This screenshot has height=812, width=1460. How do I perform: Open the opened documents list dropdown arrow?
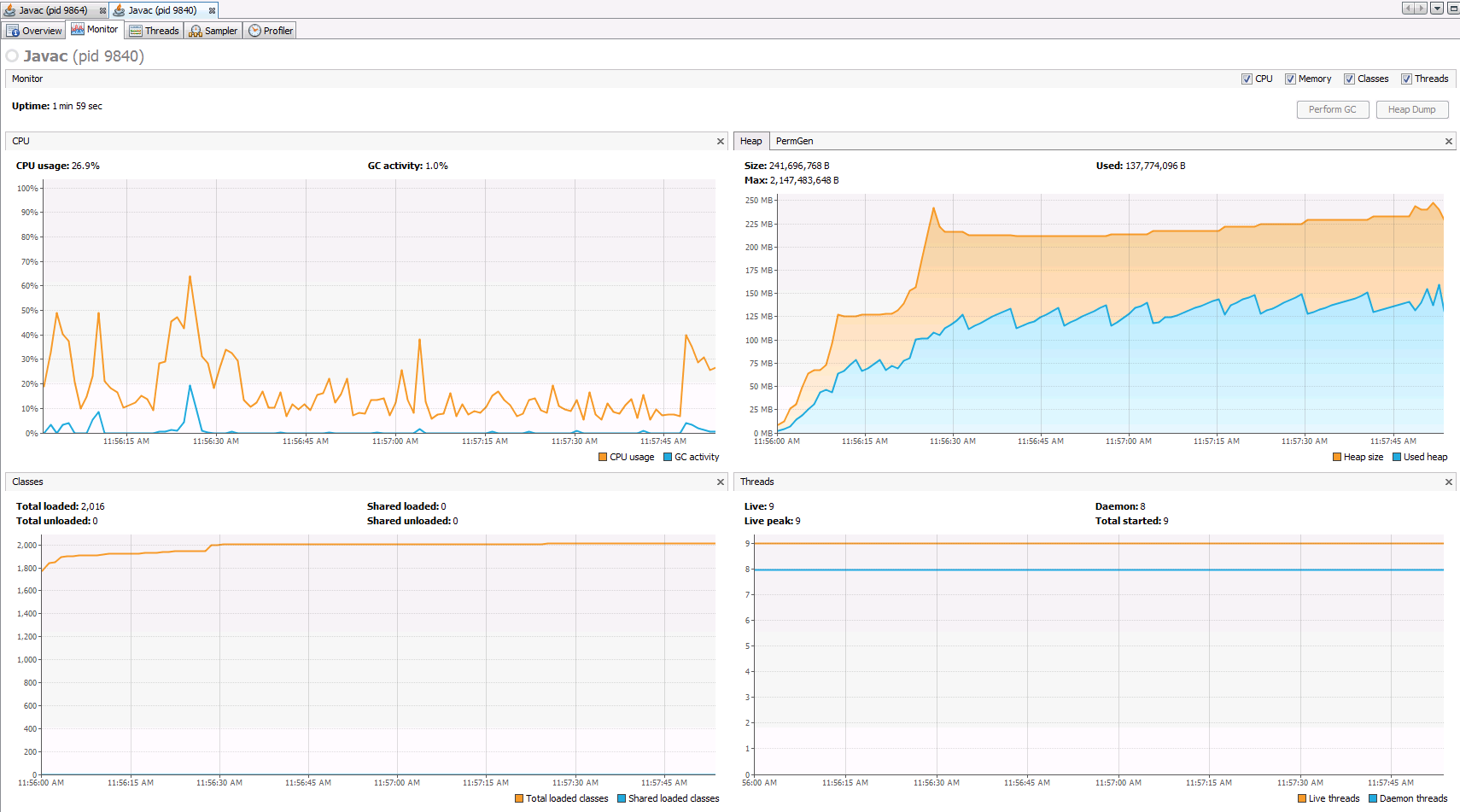[x=1437, y=9]
